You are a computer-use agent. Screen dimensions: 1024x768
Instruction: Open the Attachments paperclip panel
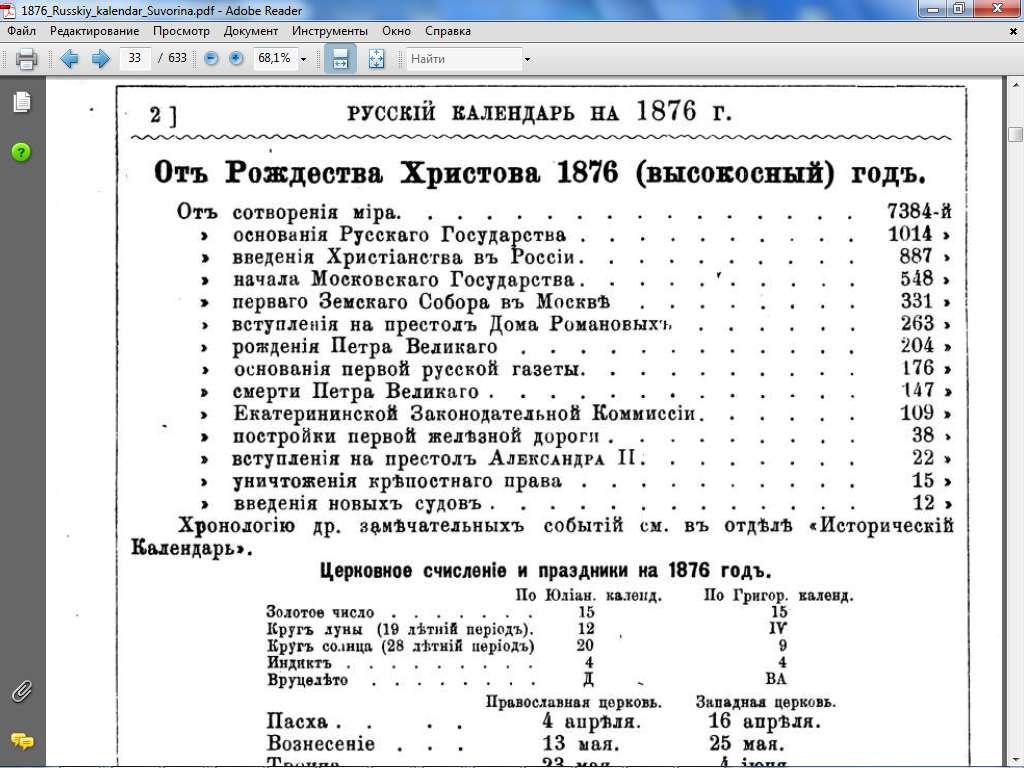(21, 691)
